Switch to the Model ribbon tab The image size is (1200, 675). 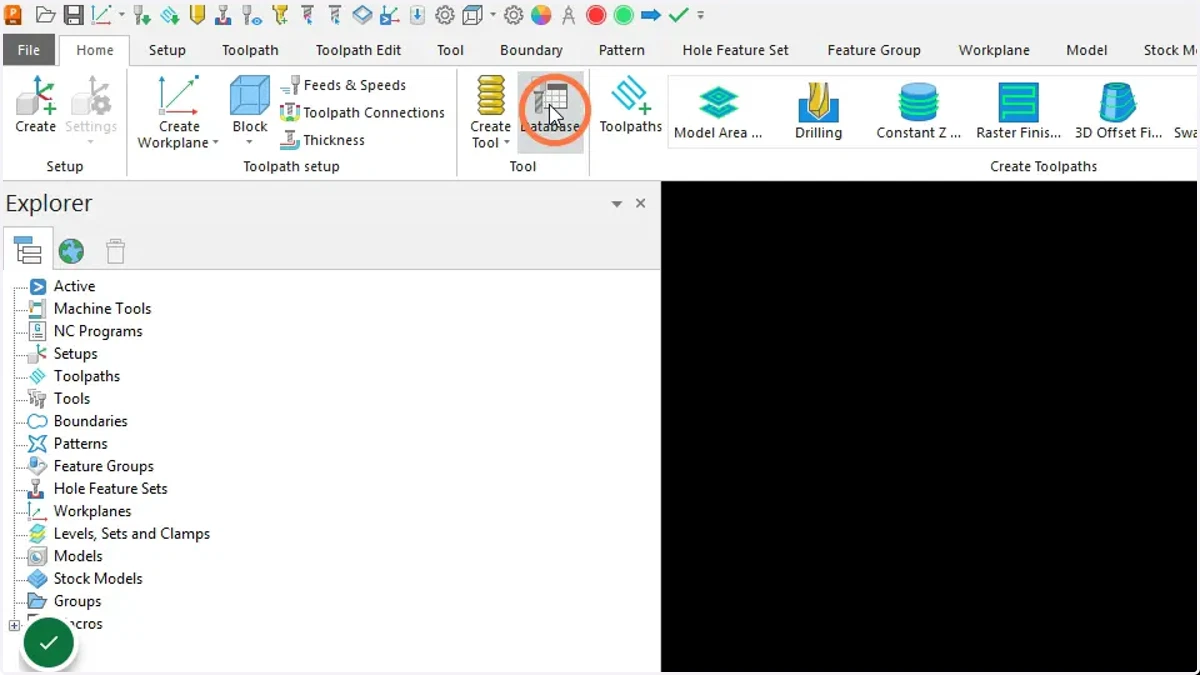point(1086,50)
